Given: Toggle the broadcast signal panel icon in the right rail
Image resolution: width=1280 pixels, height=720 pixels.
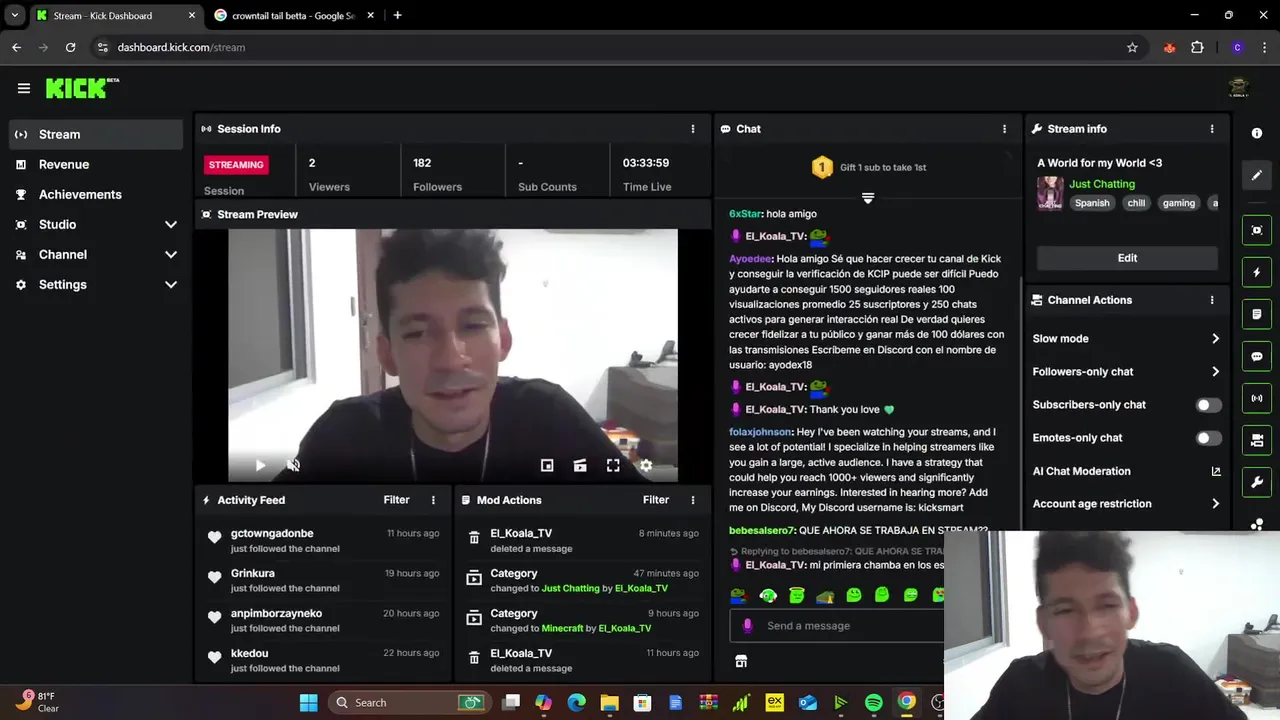Looking at the screenshot, I should (1257, 398).
